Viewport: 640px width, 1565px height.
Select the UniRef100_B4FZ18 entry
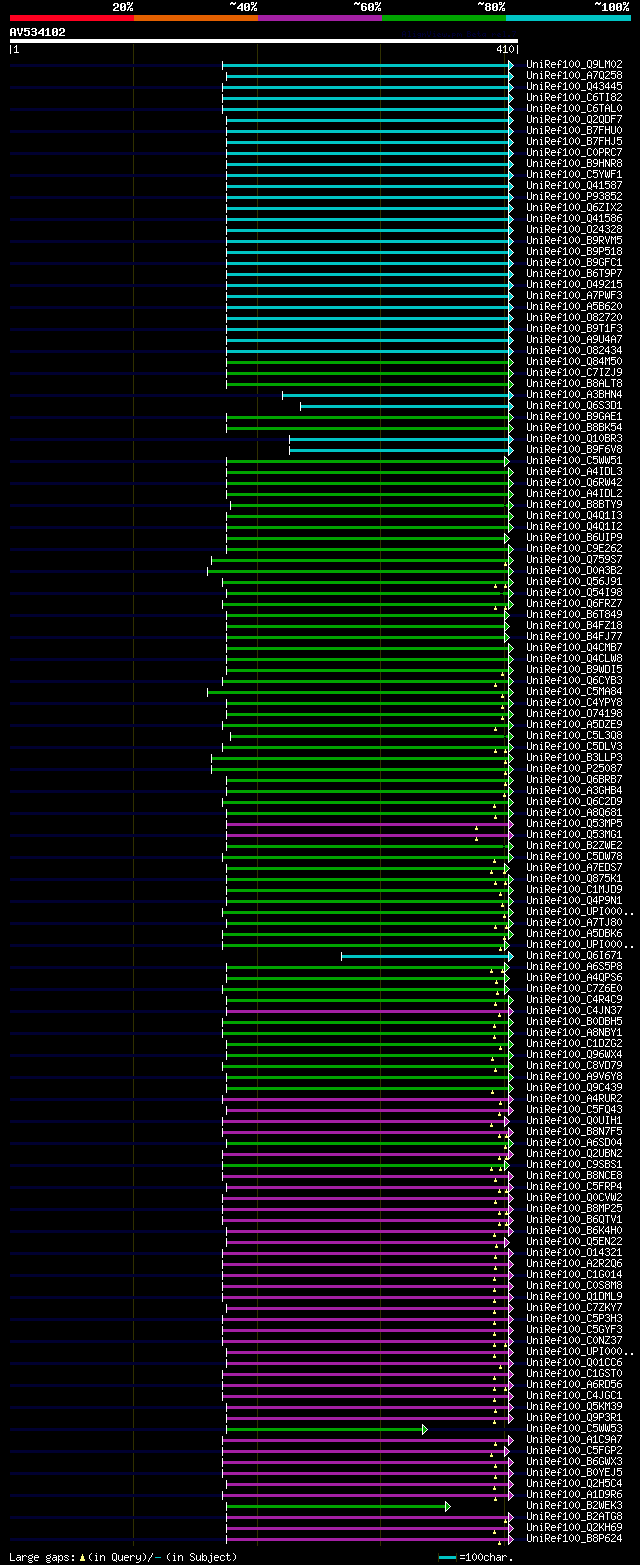(x=574, y=625)
